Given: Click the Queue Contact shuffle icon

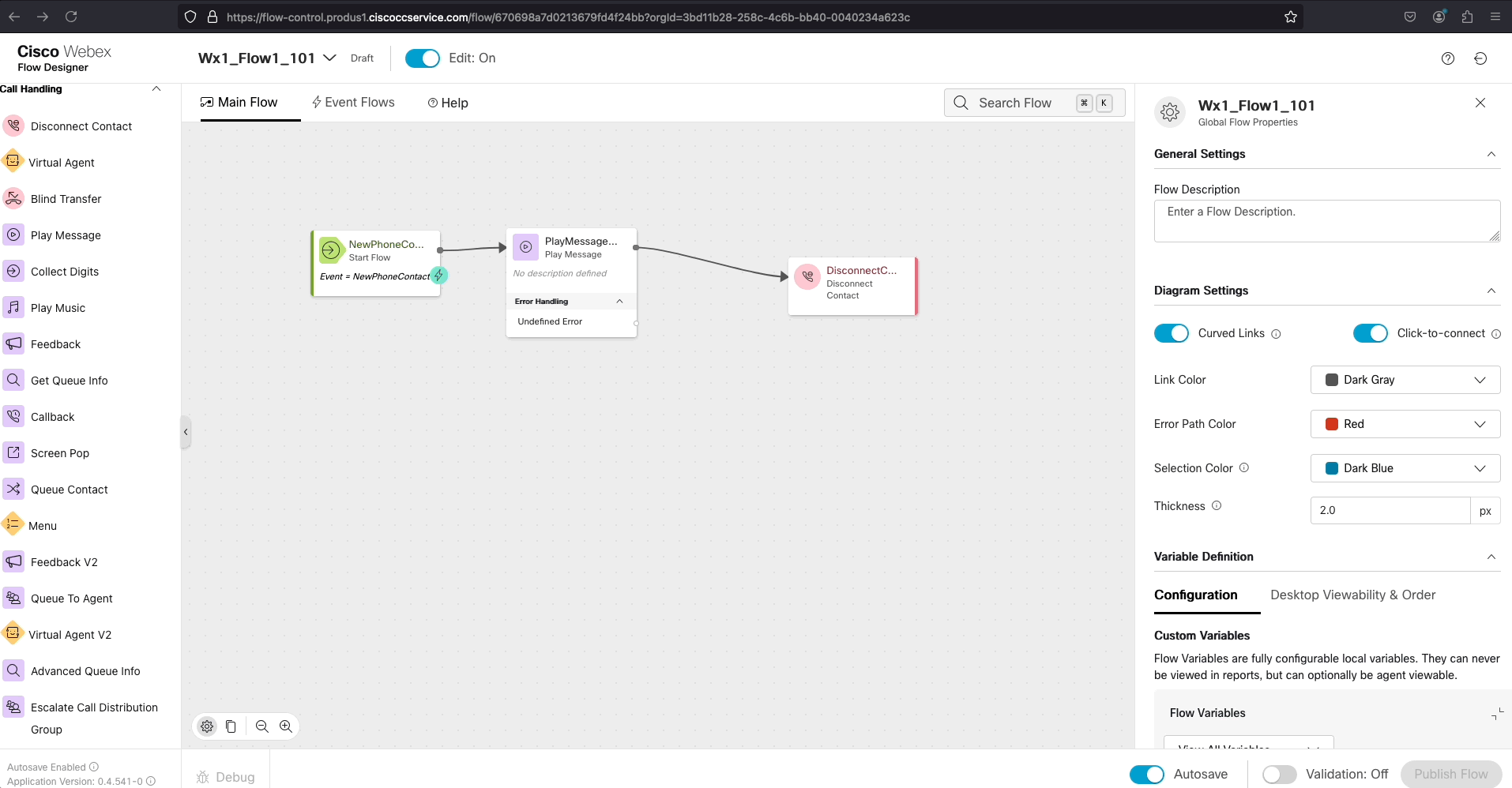Looking at the screenshot, I should [13, 489].
